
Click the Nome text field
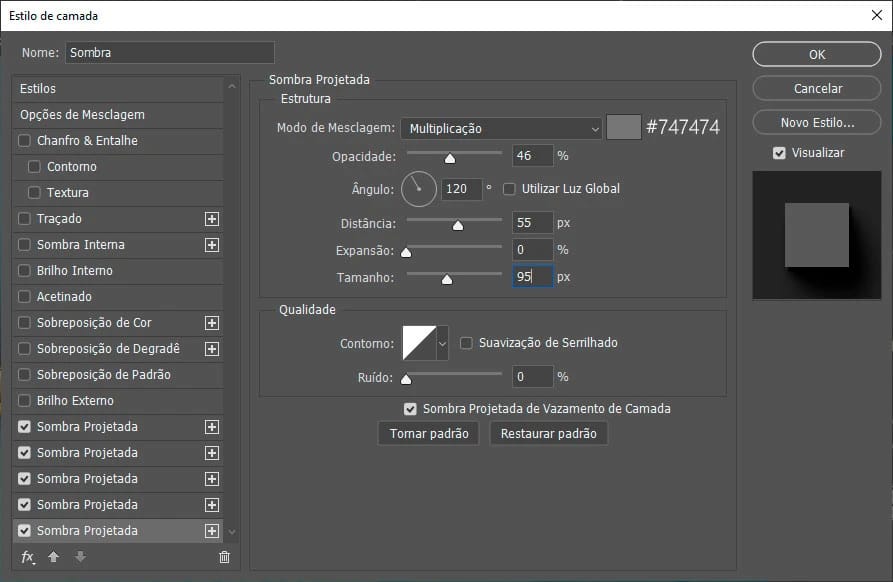(169, 52)
